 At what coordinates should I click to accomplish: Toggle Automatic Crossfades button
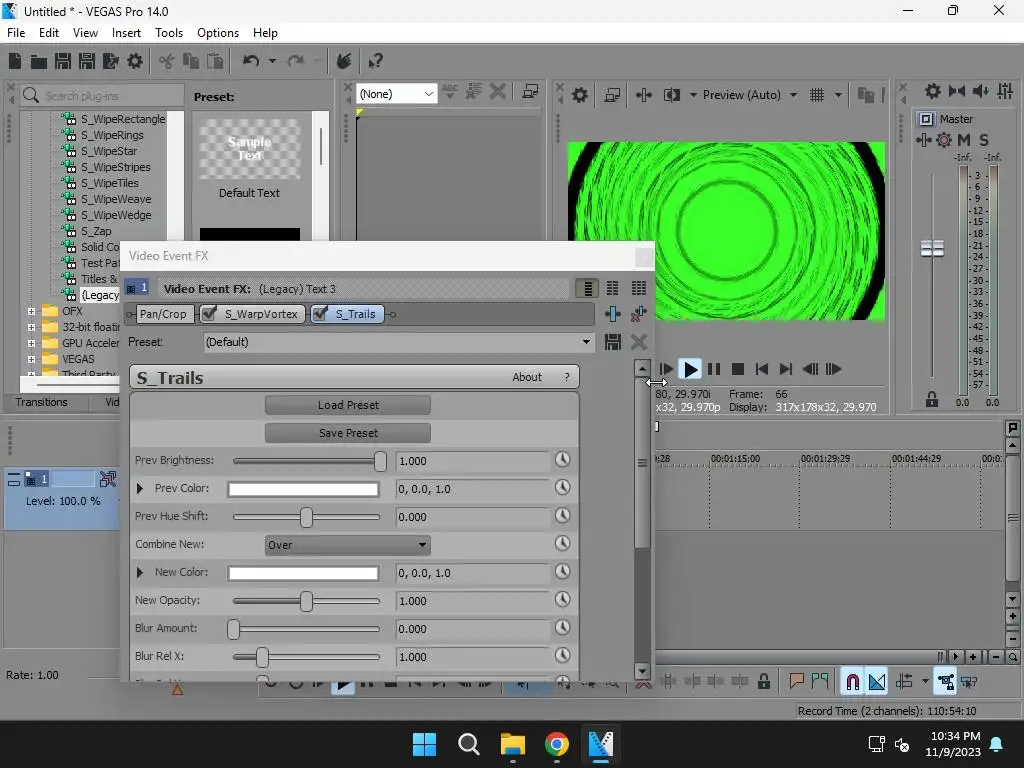[877, 682]
